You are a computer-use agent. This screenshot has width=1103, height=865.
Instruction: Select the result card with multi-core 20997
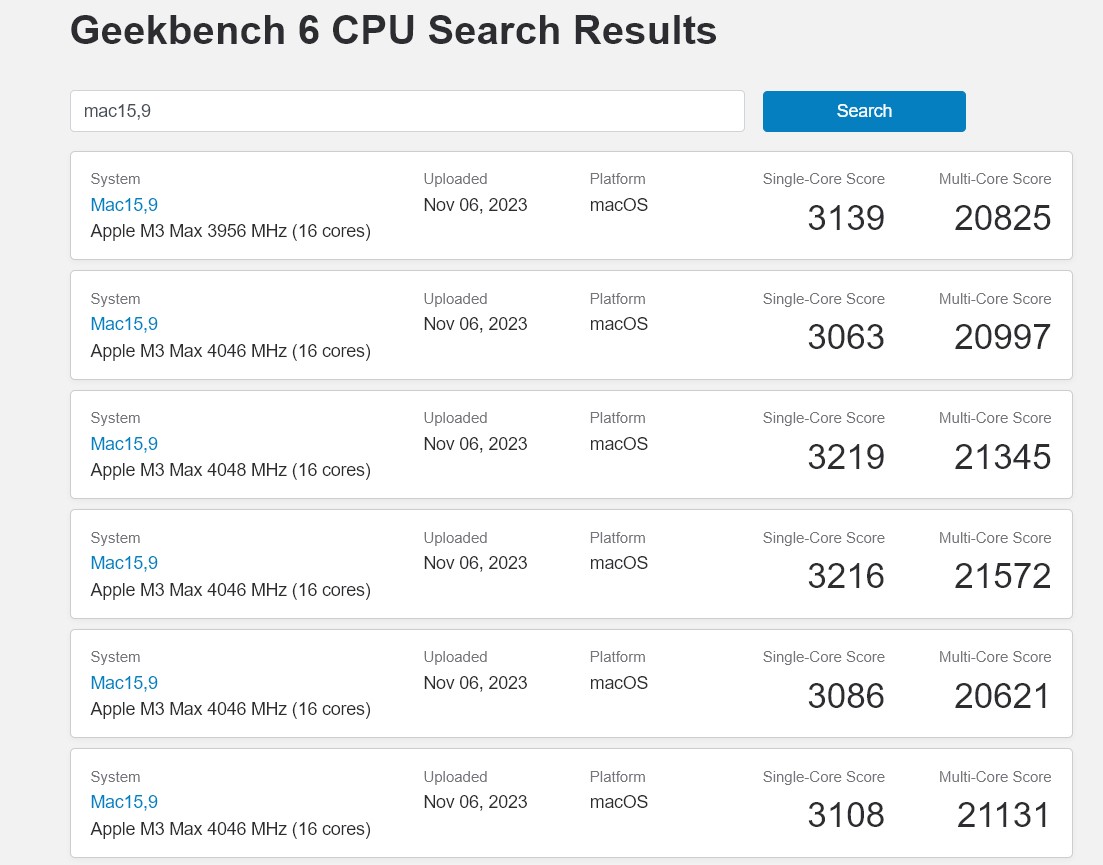571,325
